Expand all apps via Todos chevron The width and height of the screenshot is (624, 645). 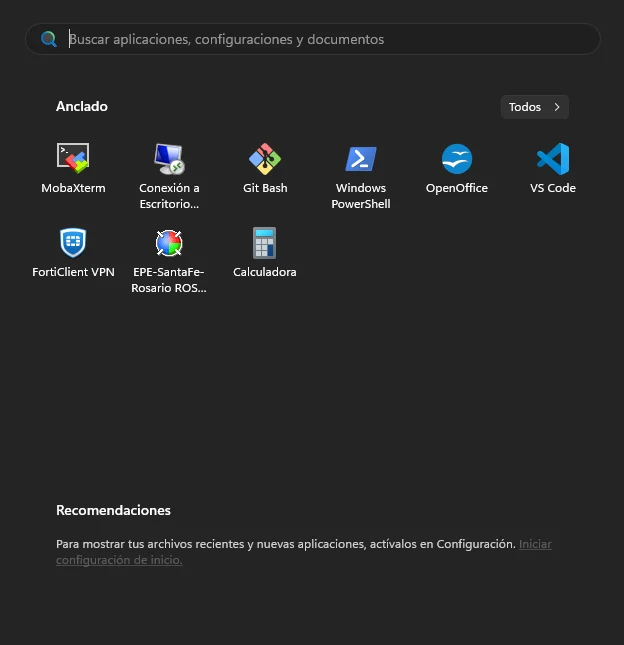click(557, 107)
